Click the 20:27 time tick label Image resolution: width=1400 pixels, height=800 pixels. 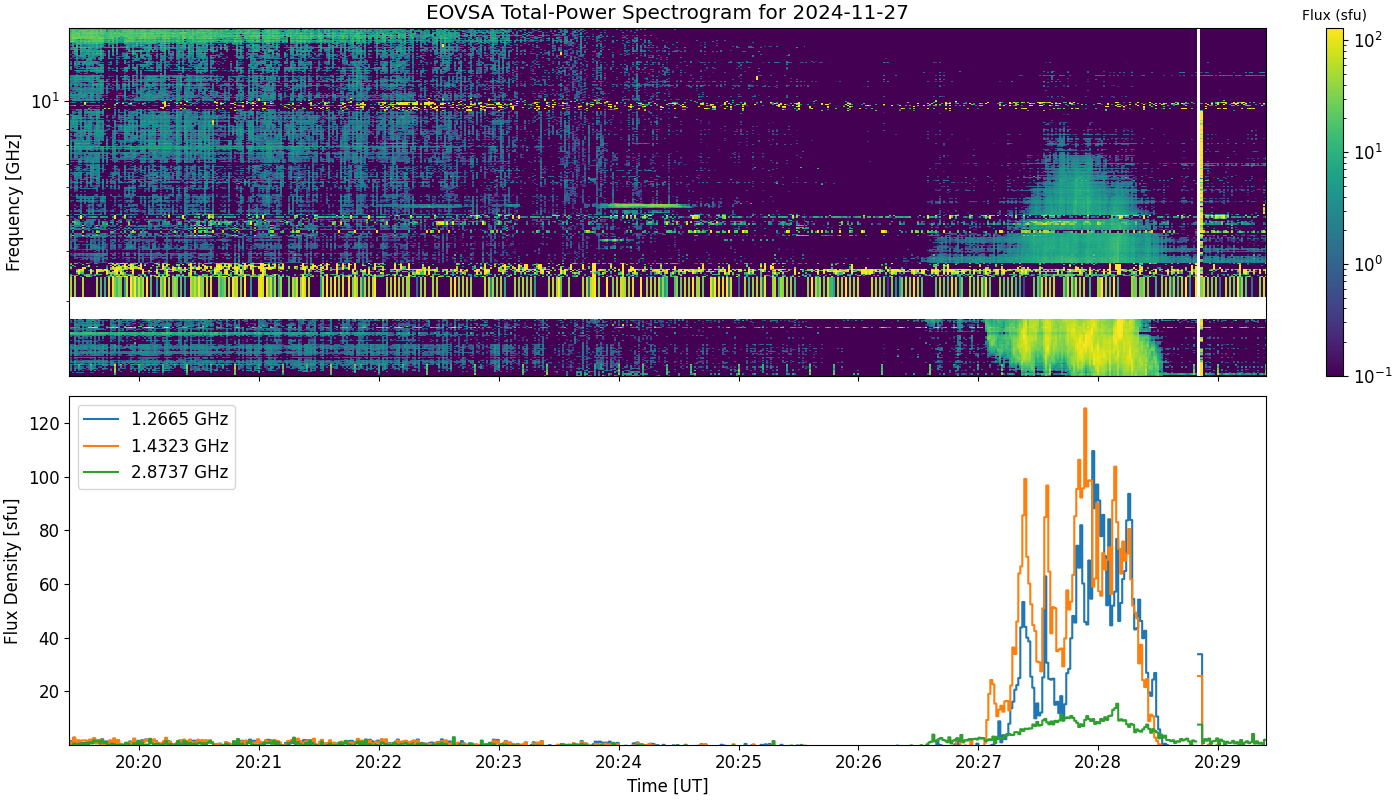click(978, 762)
